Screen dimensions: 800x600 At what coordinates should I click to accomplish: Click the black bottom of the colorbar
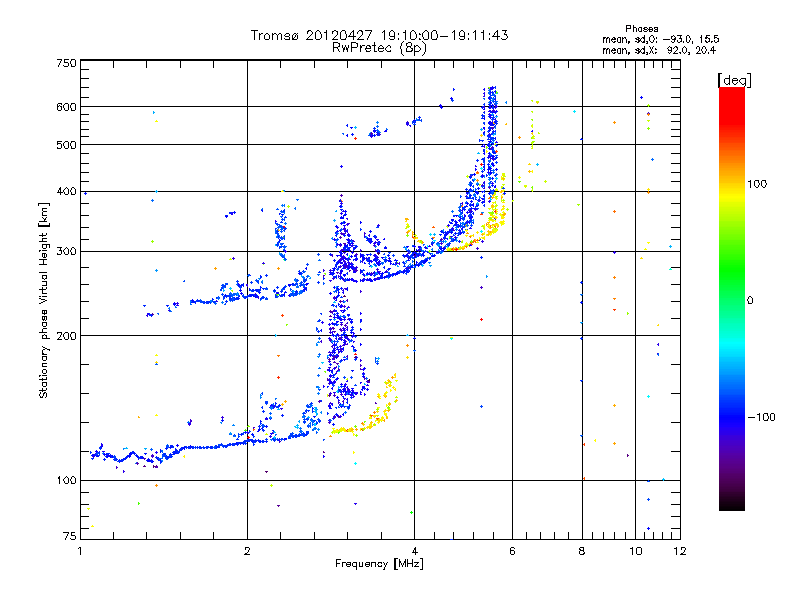(x=732, y=503)
